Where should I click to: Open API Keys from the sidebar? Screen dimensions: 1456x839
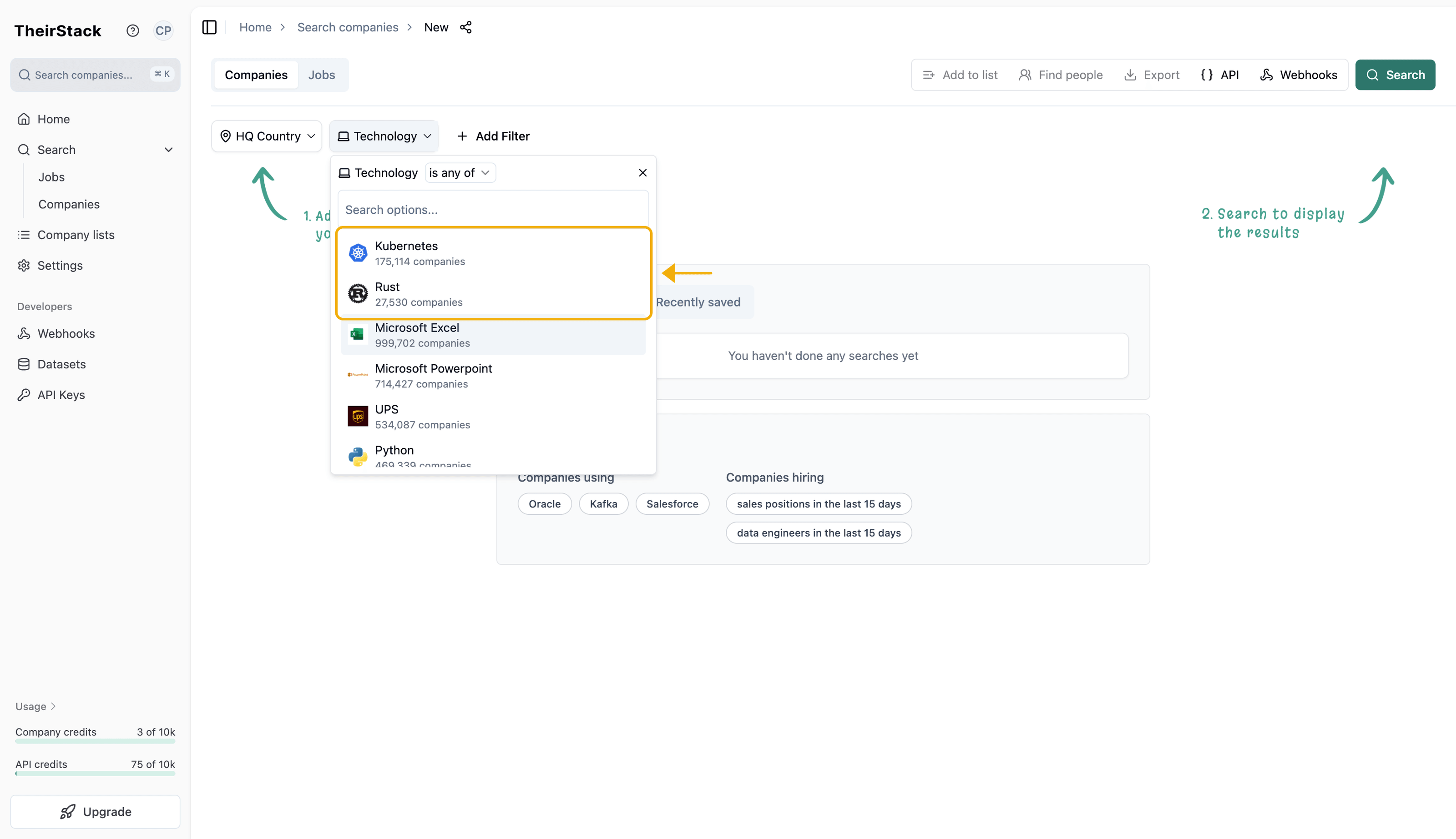61,394
